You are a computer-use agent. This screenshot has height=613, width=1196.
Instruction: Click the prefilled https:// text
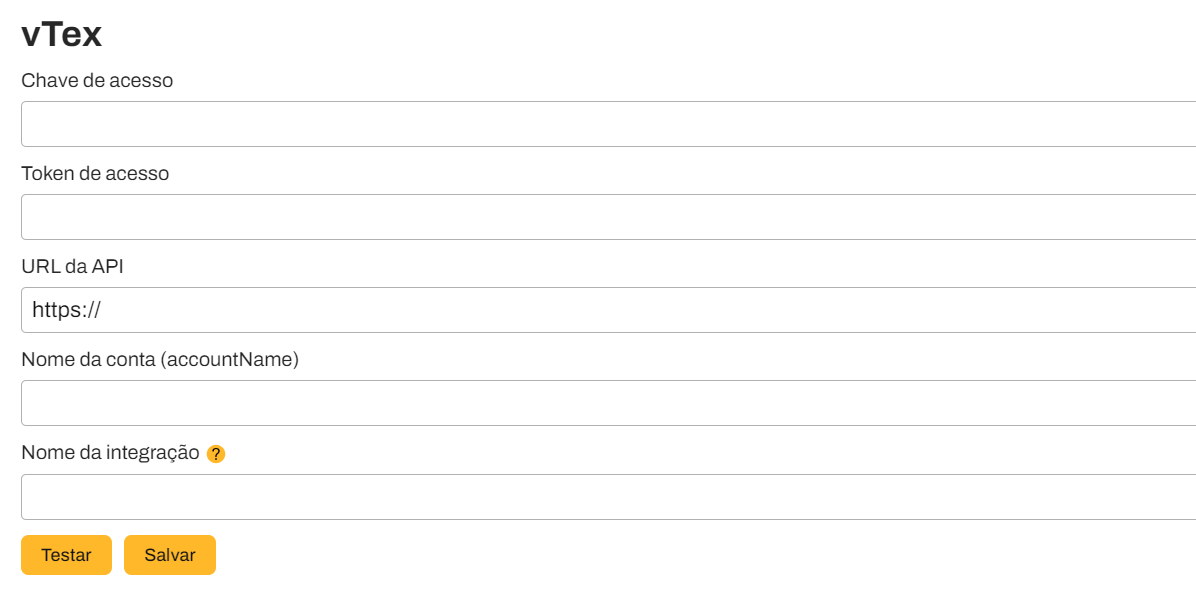(x=67, y=310)
